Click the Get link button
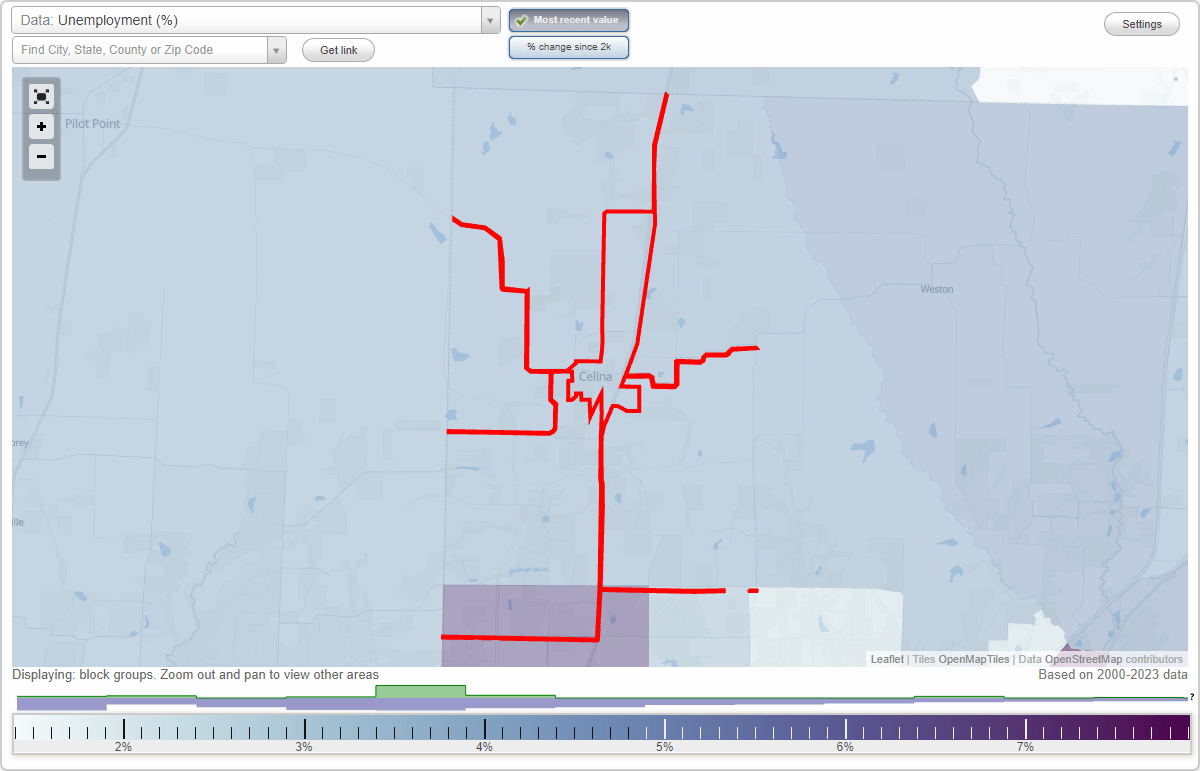The image size is (1200, 771). [x=337, y=49]
